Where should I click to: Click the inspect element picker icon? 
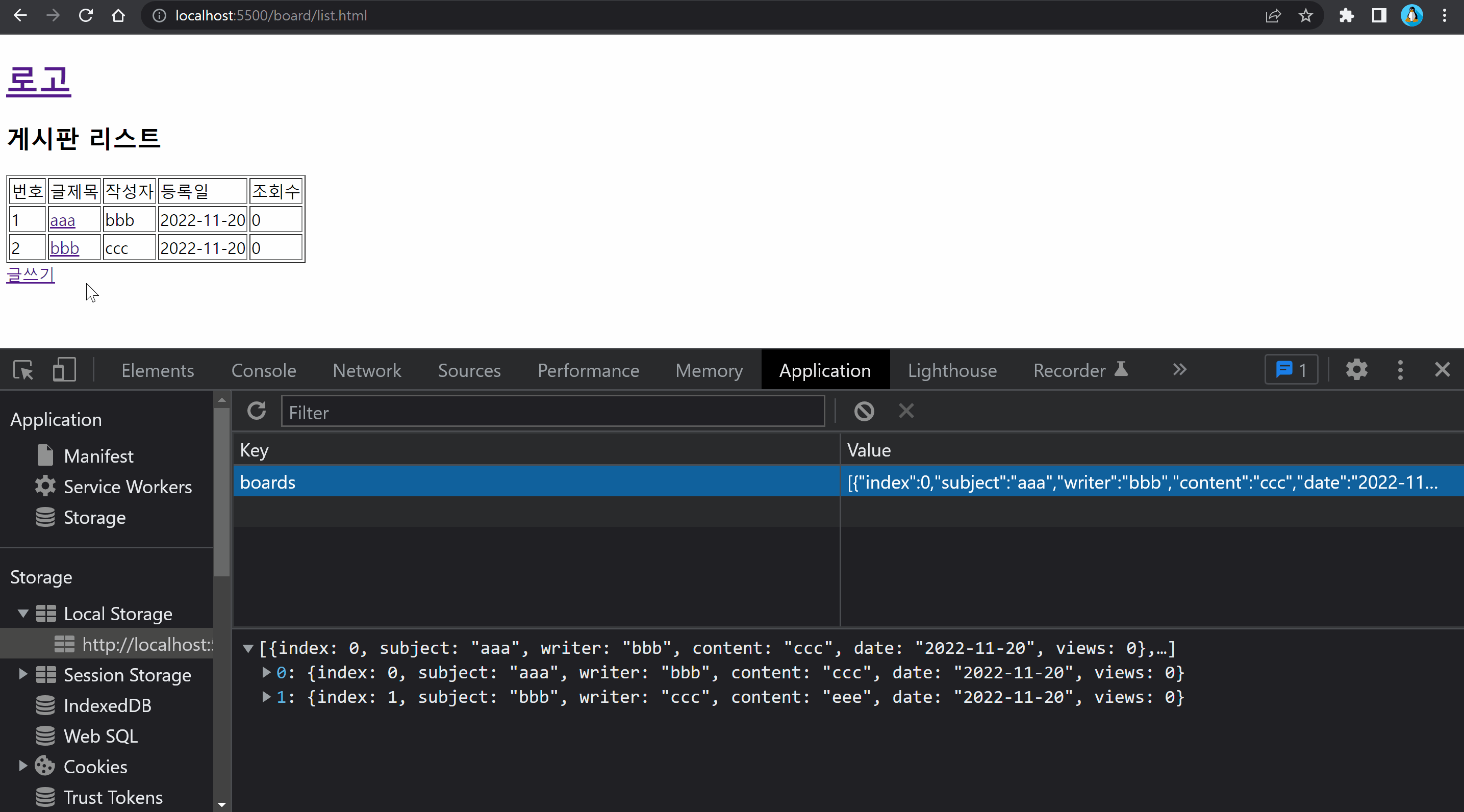click(23, 370)
